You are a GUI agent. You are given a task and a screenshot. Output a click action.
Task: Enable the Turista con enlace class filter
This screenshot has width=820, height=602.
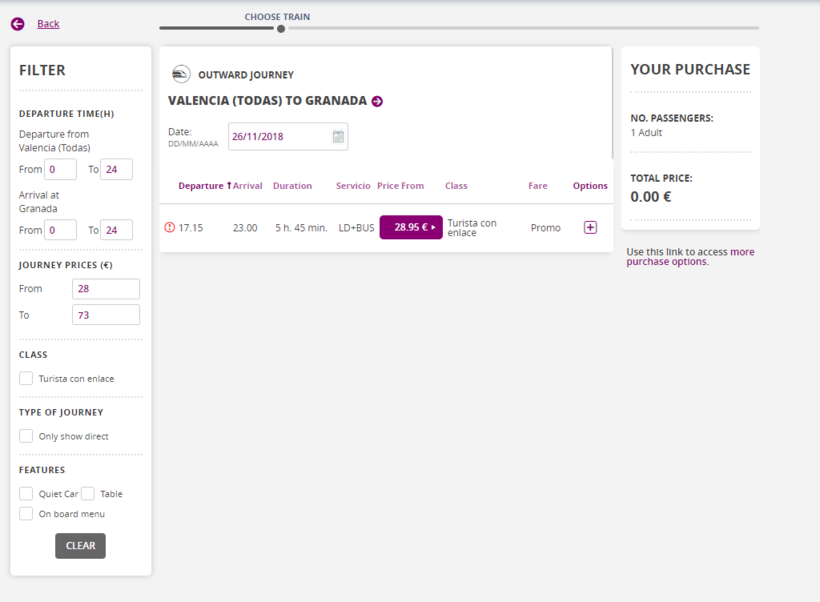click(26, 379)
